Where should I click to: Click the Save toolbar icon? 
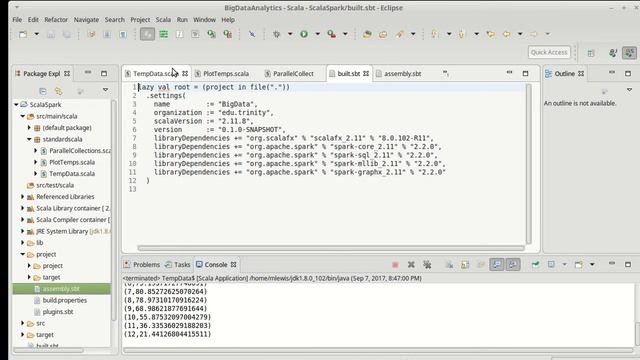tap(51, 34)
